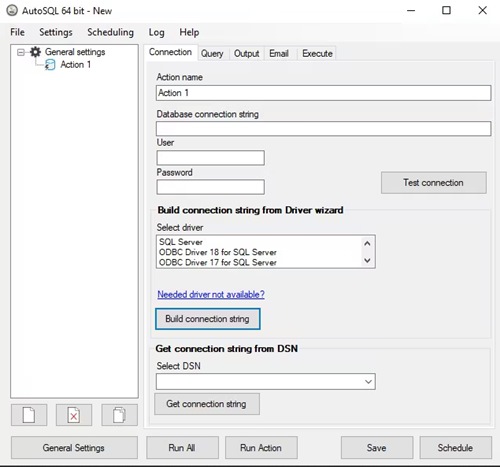Select the General settings gear icon
Viewport: 500px width, 467px height.
coord(35,52)
